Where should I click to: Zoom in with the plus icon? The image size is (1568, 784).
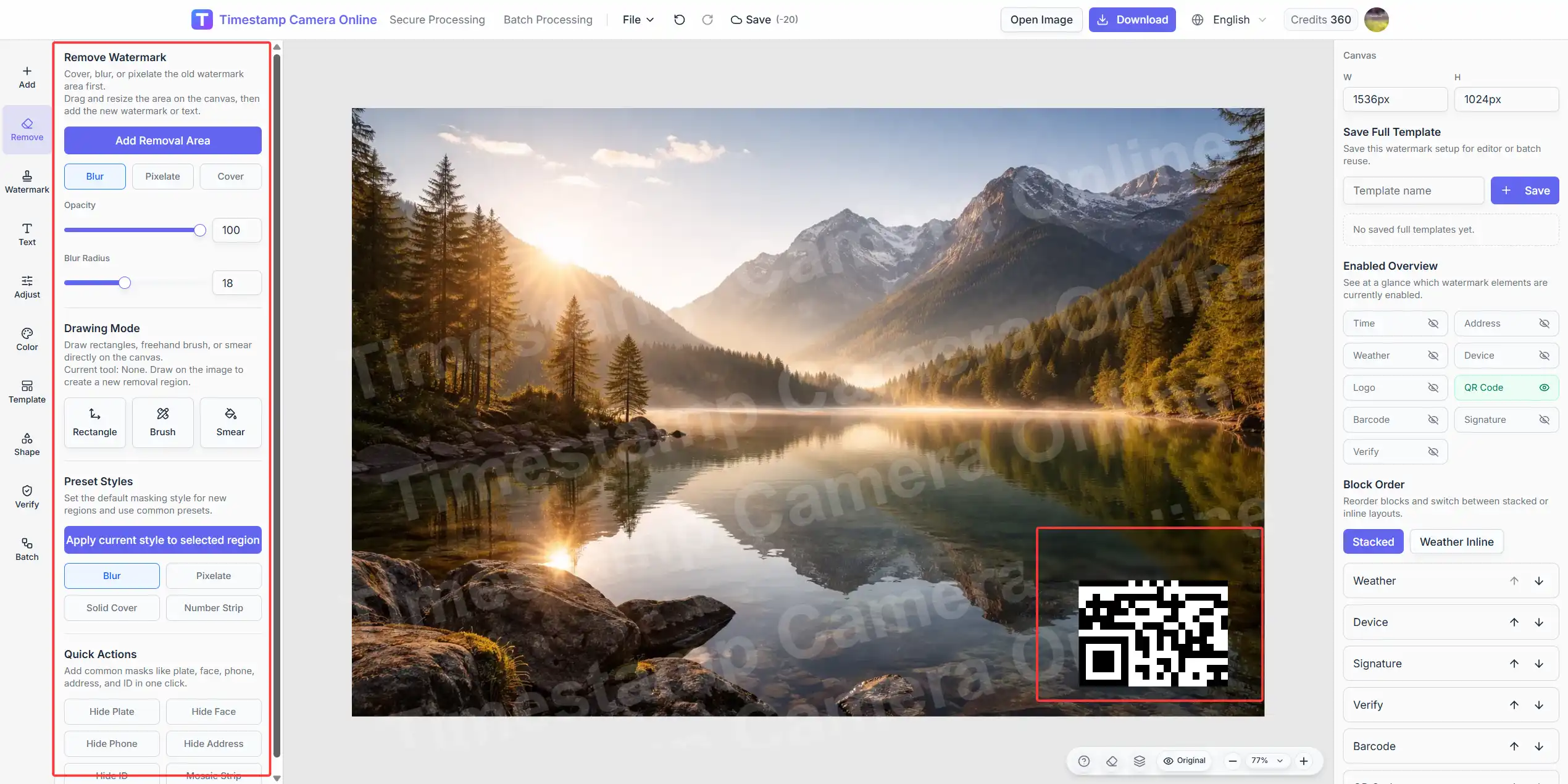point(1304,761)
